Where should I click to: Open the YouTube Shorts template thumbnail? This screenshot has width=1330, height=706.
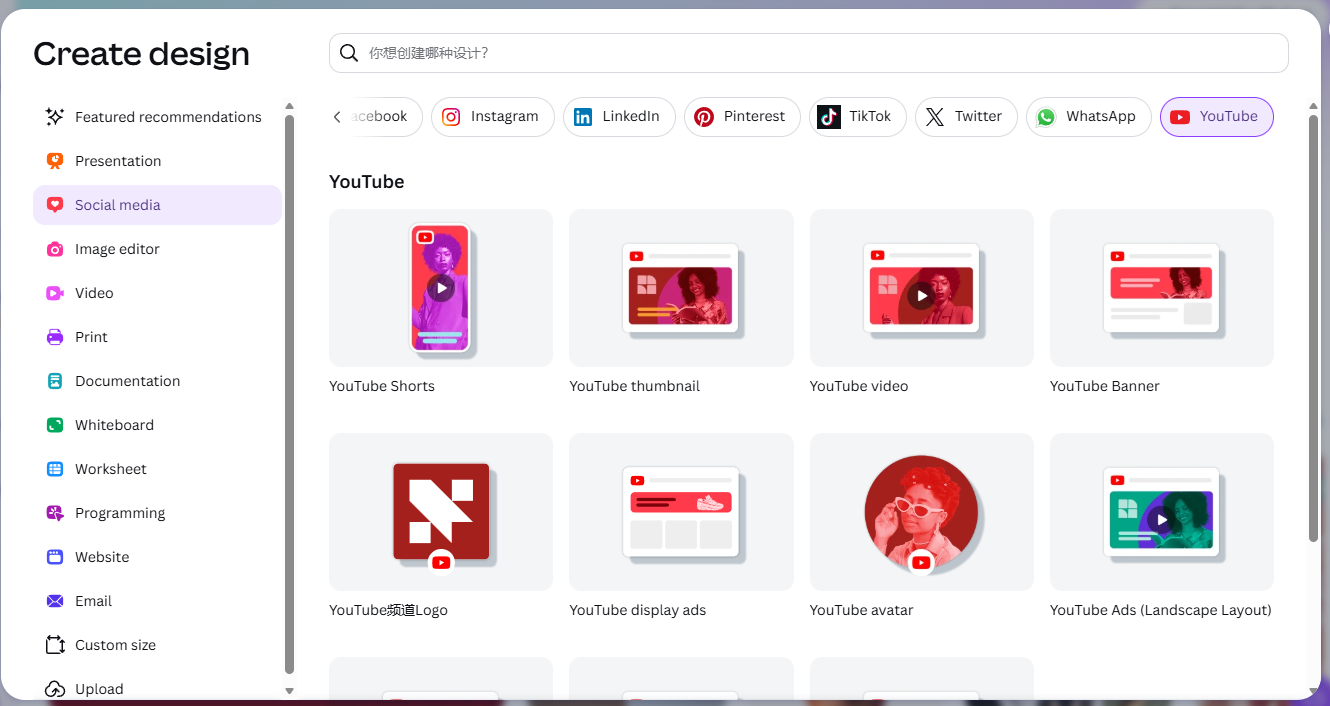pos(441,288)
